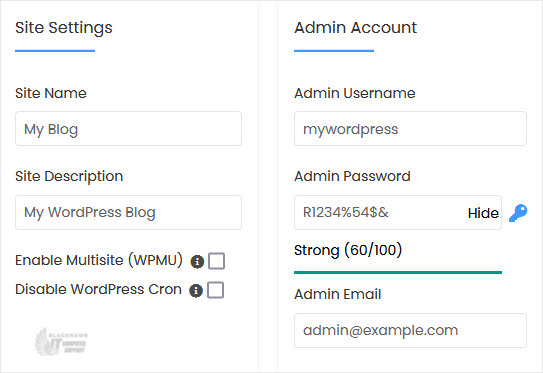
Task: Click the Enable Multisite (WPMU) label
Action: [x=99, y=260]
